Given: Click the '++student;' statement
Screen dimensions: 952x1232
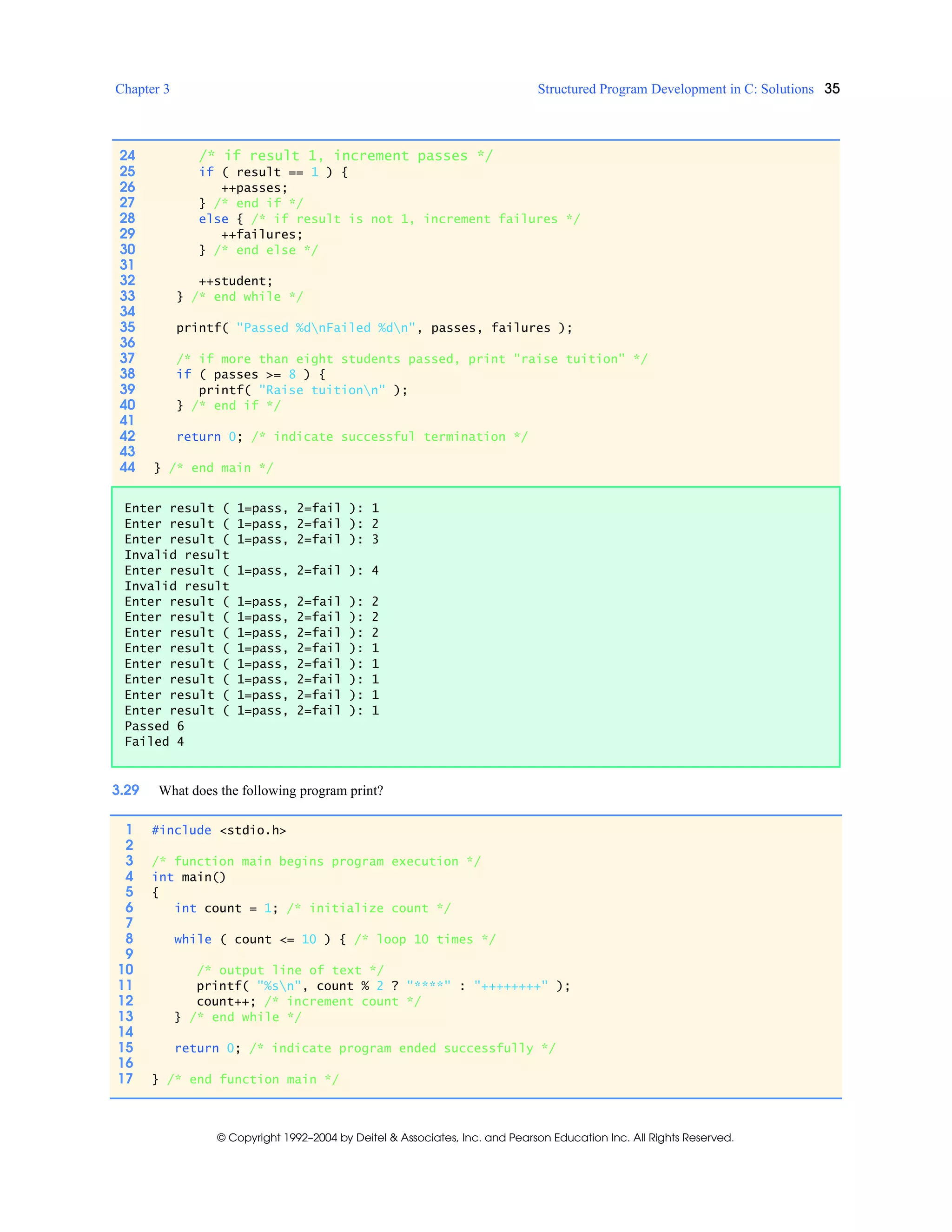Looking at the screenshot, I should (x=235, y=281).
